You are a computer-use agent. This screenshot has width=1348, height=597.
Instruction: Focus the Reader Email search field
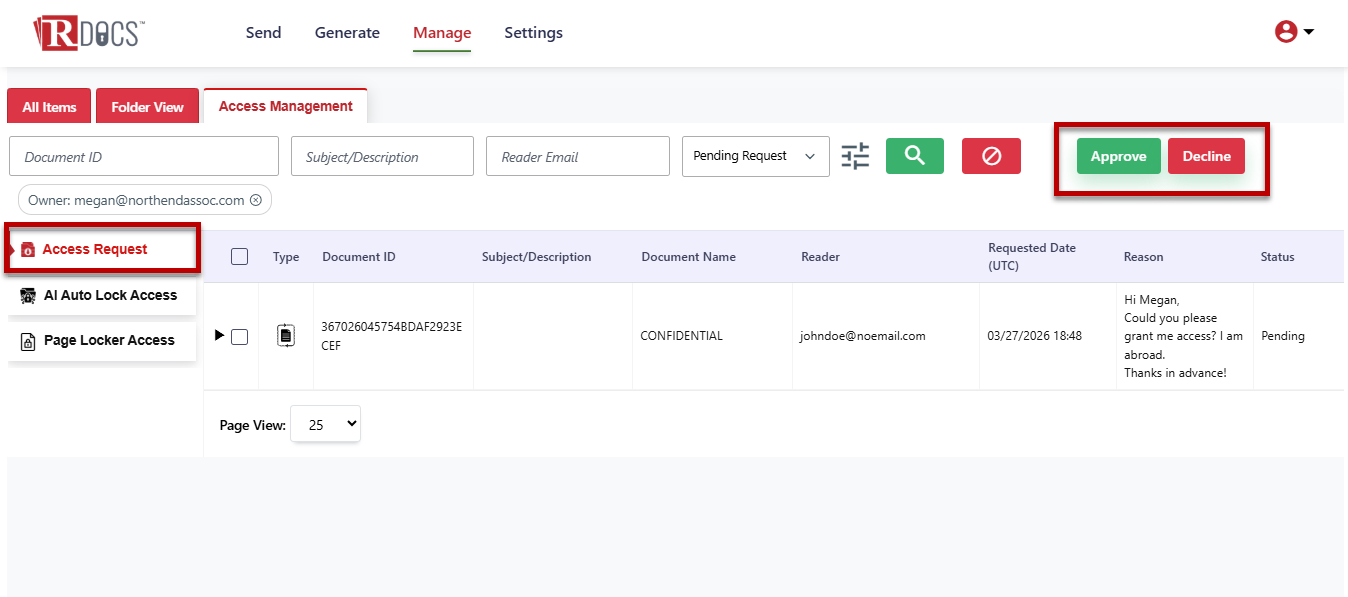578,156
